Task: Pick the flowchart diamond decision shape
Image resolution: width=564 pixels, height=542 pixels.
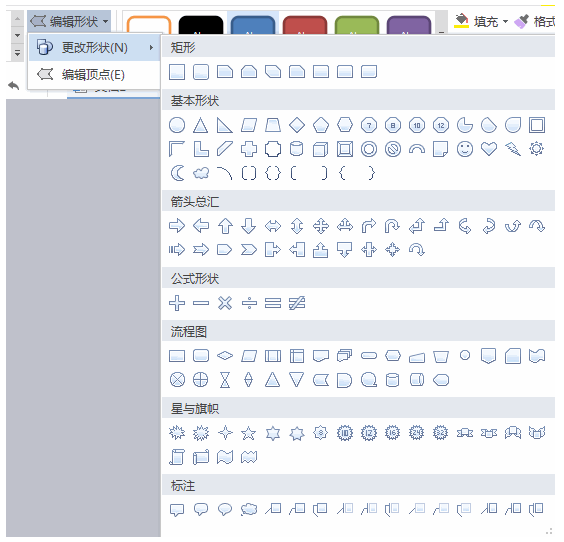Action: click(x=225, y=356)
